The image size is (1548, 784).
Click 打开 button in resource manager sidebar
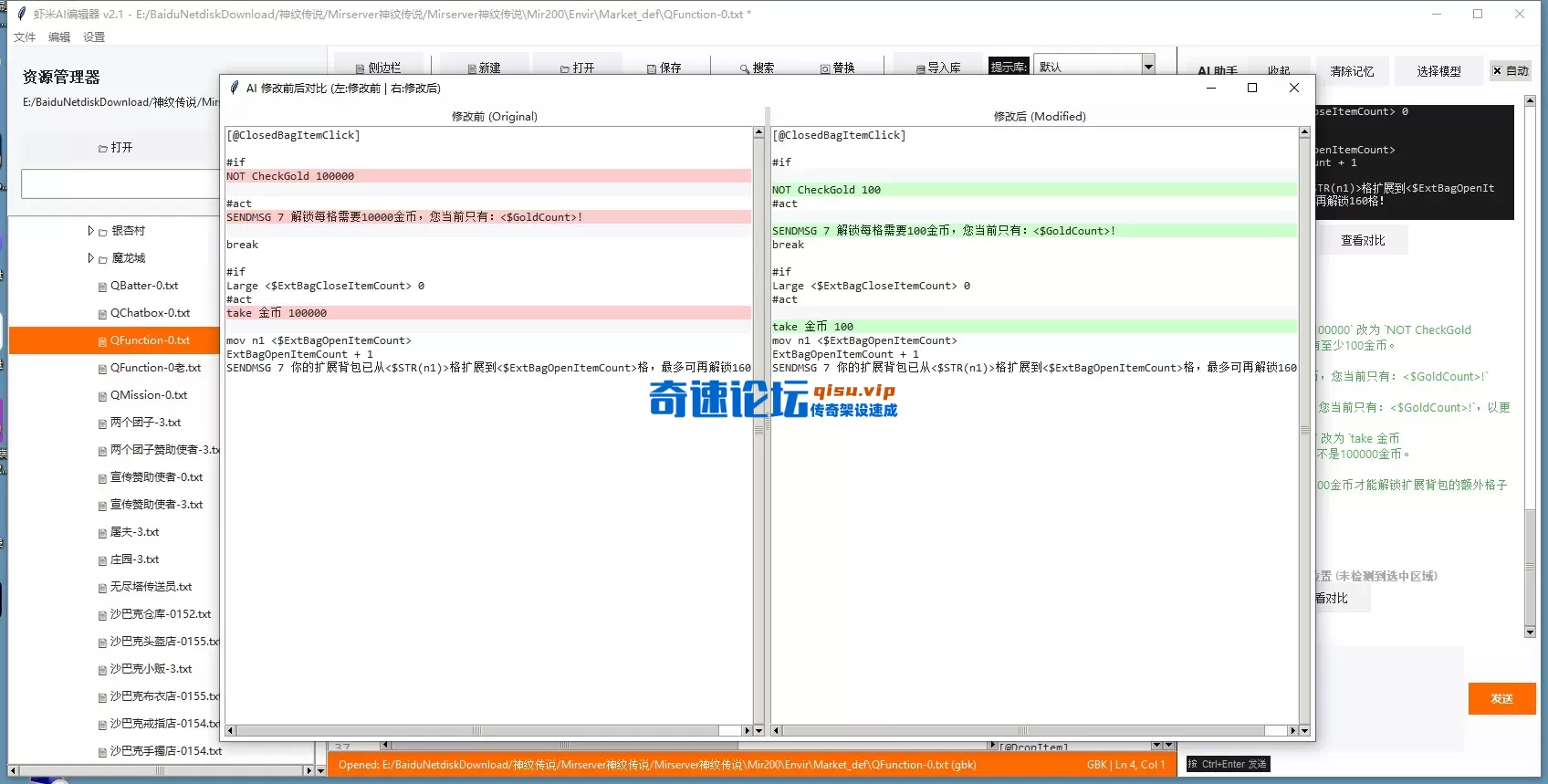116,147
